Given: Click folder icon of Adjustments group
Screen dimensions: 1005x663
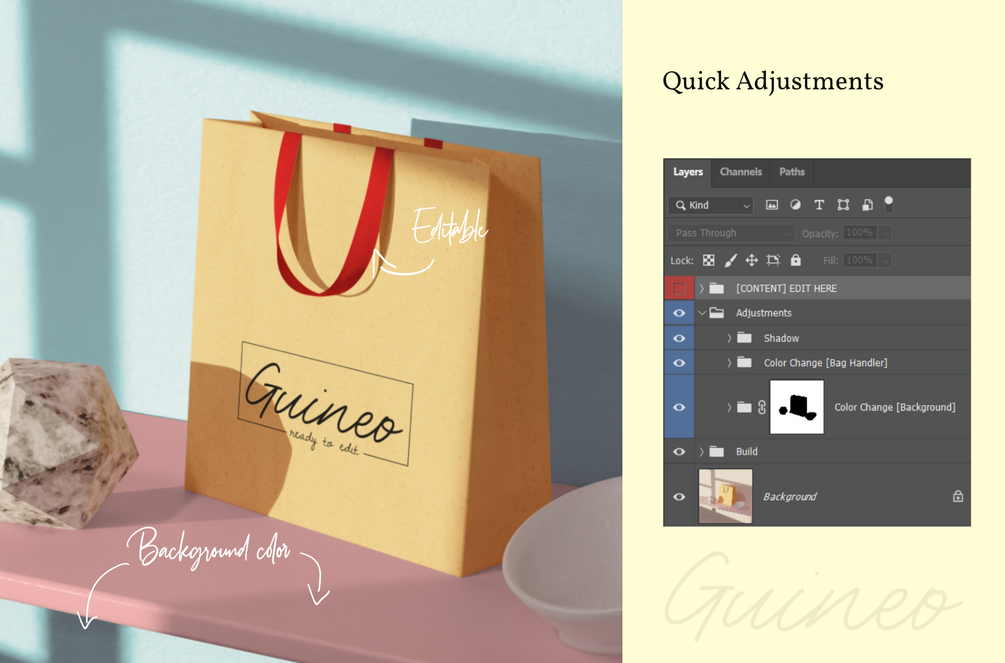Looking at the screenshot, I should pos(717,313).
